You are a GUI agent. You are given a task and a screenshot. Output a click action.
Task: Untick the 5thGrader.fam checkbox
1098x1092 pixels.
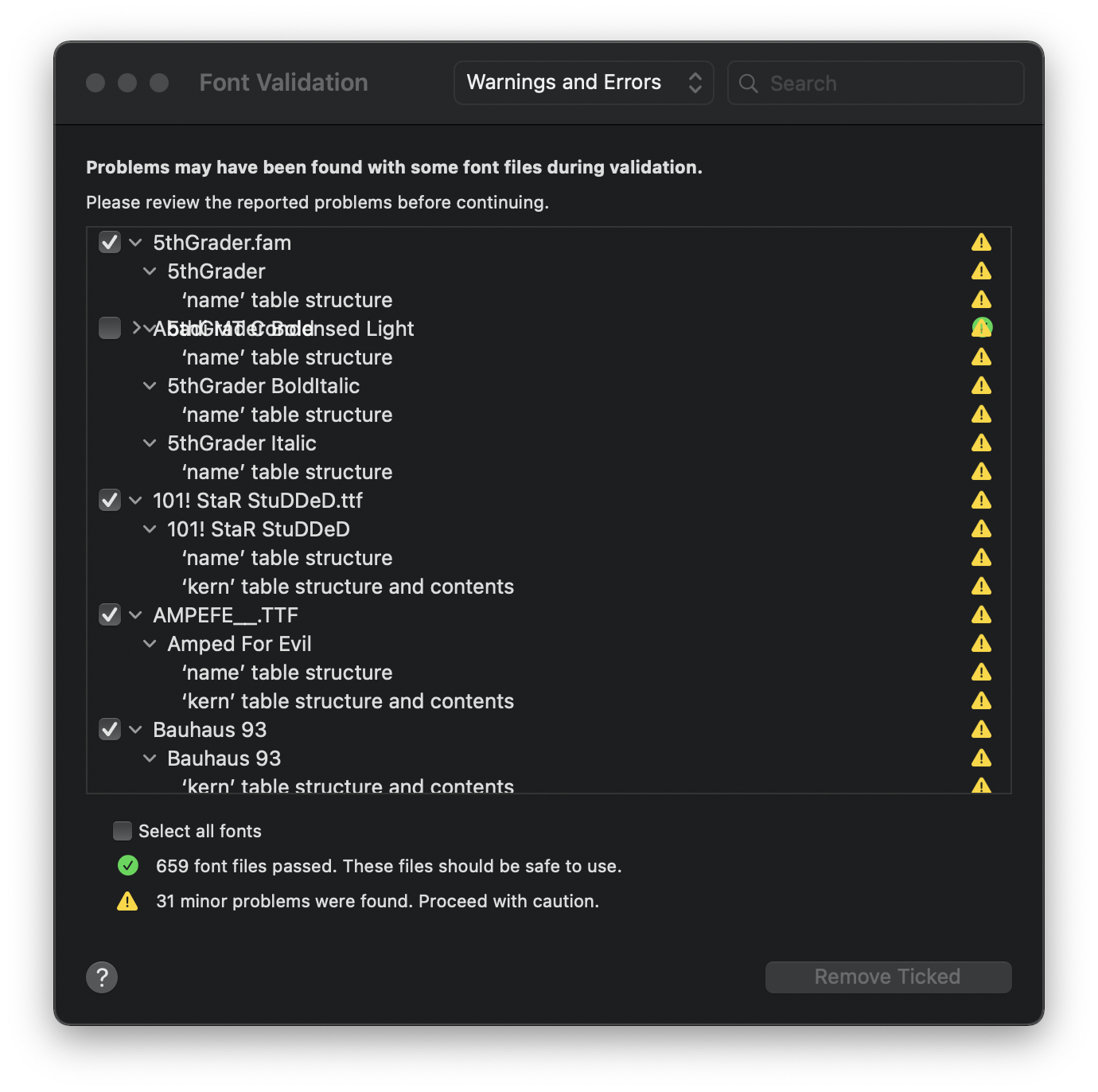tap(110, 243)
